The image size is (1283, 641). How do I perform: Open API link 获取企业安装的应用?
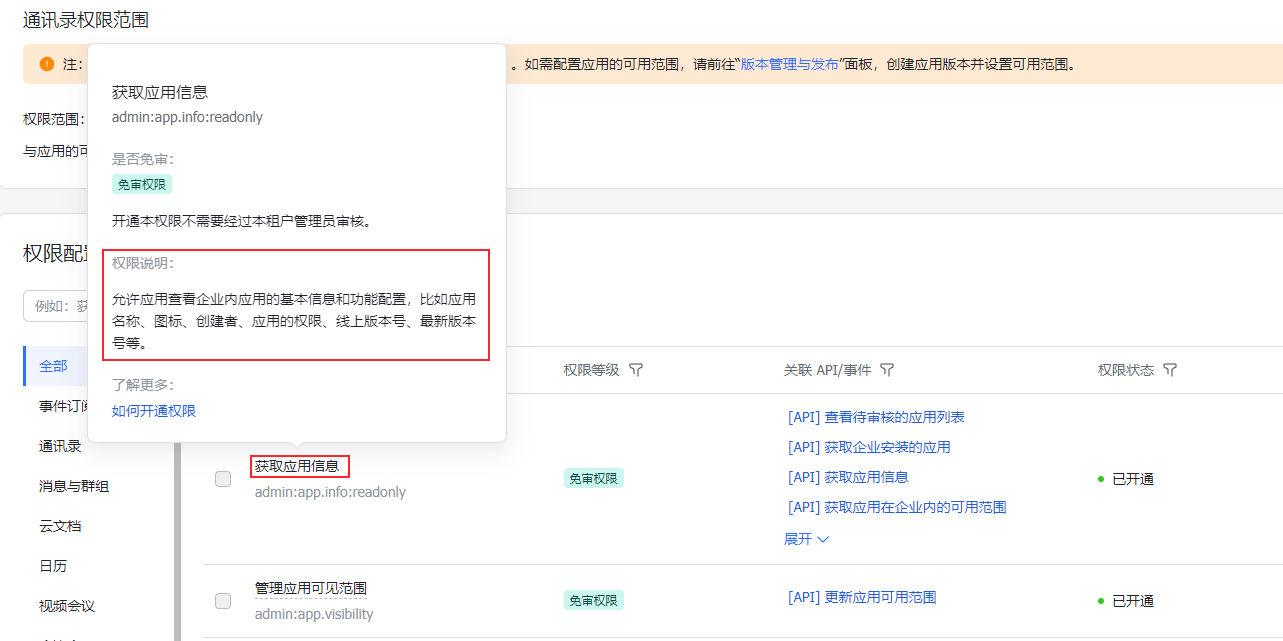click(869, 447)
